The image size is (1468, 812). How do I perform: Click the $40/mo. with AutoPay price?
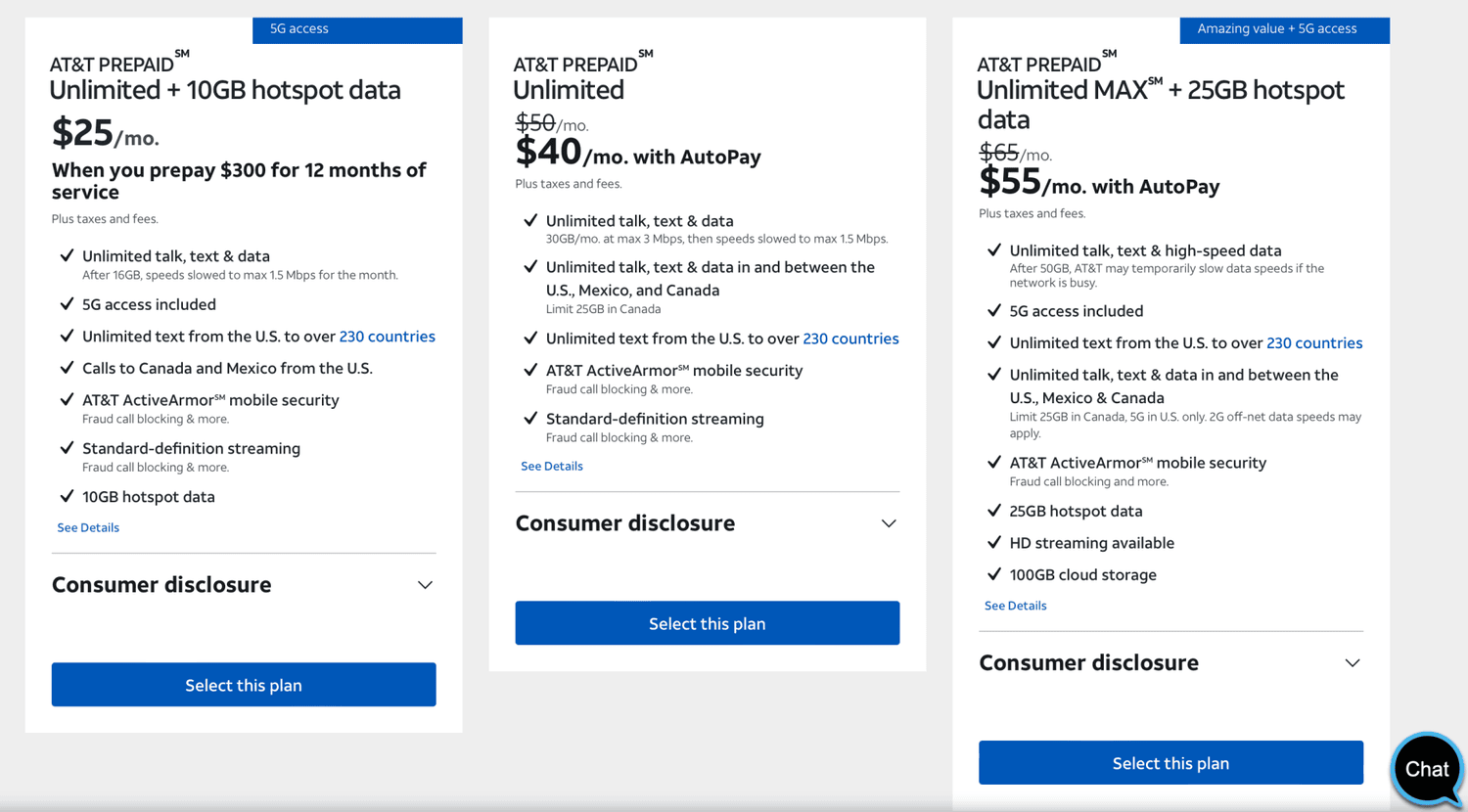(638, 153)
